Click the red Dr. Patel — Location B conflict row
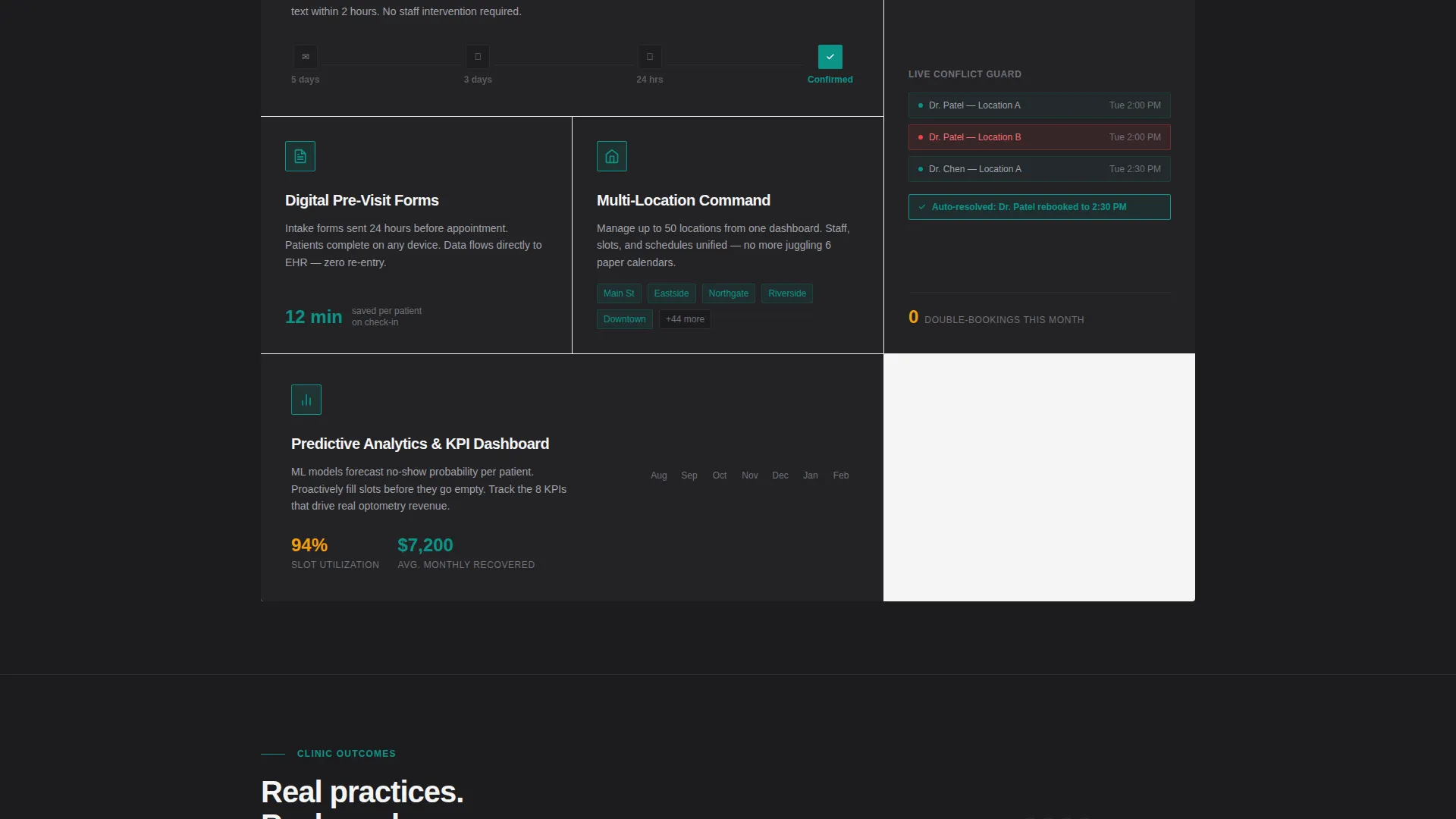 [x=1040, y=137]
